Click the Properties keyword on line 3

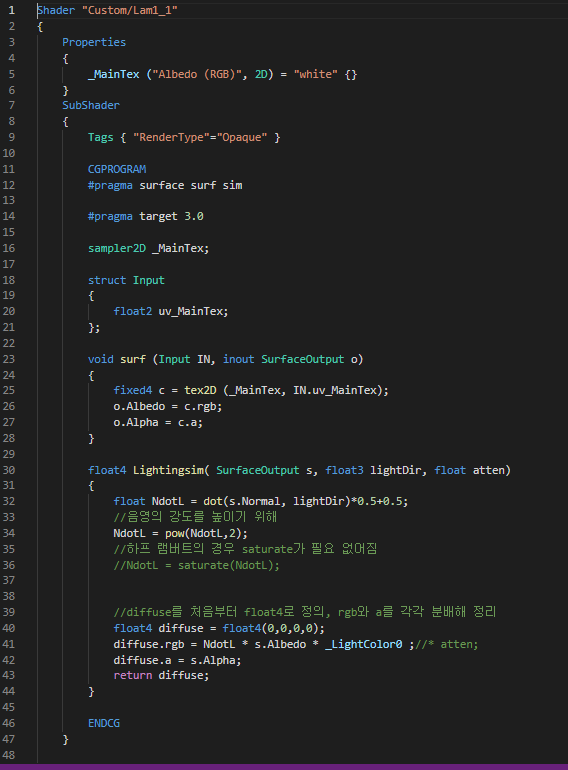click(x=94, y=42)
